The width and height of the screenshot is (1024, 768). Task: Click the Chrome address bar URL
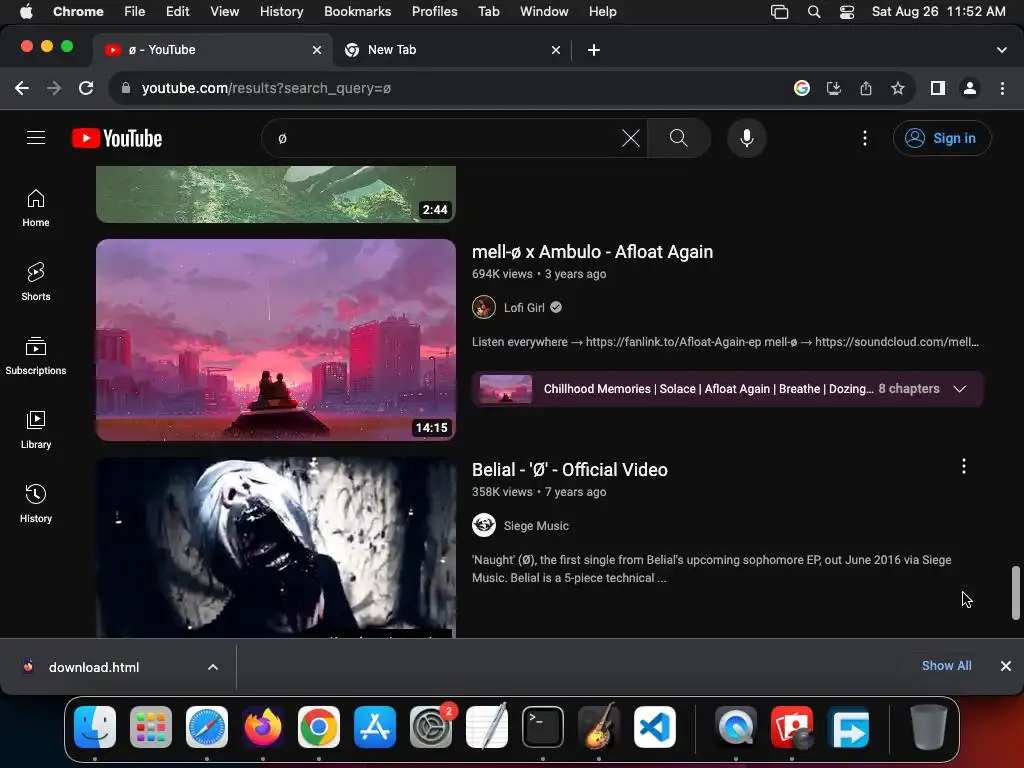[x=266, y=88]
